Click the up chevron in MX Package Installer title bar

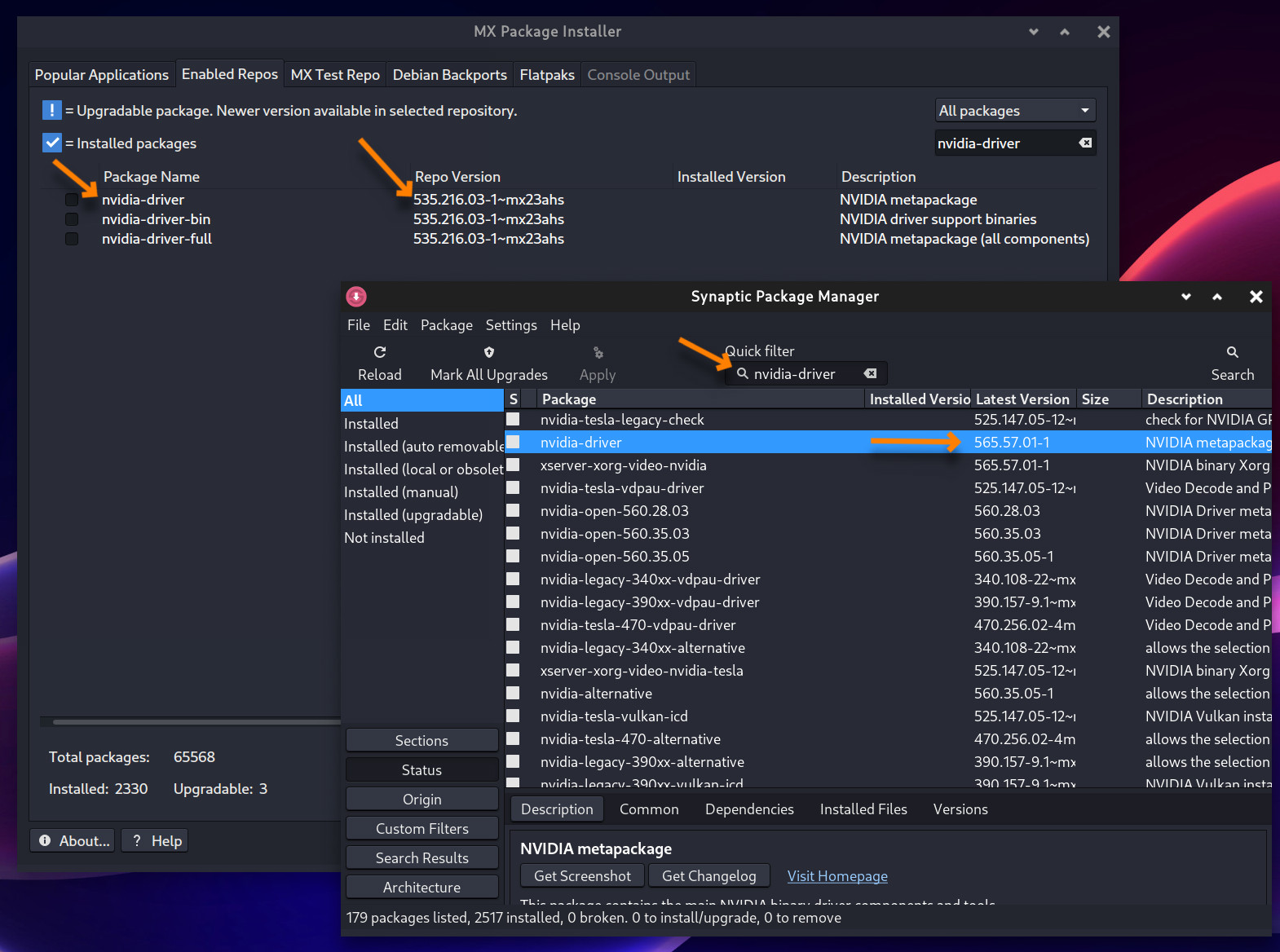point(1064,32)
